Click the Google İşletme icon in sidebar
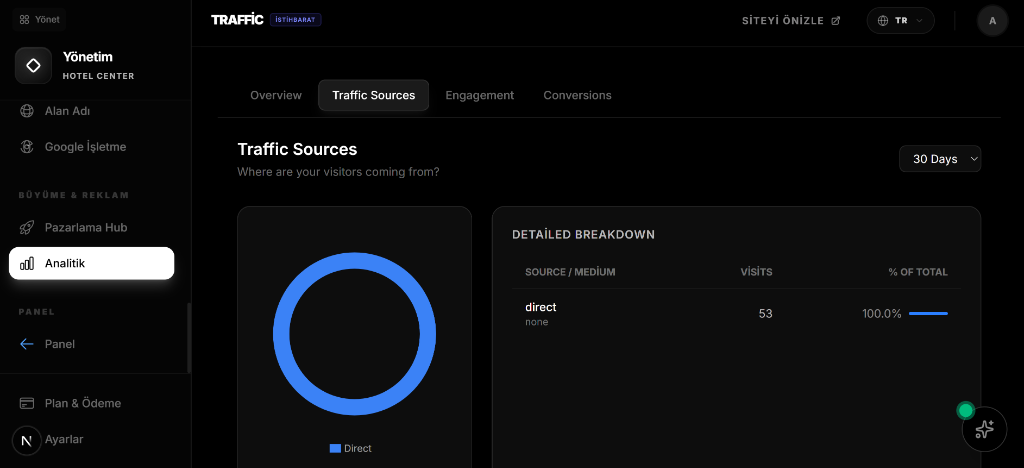Image resolution: width=1024 pixels, height=468 pixels. coord(27,147)
